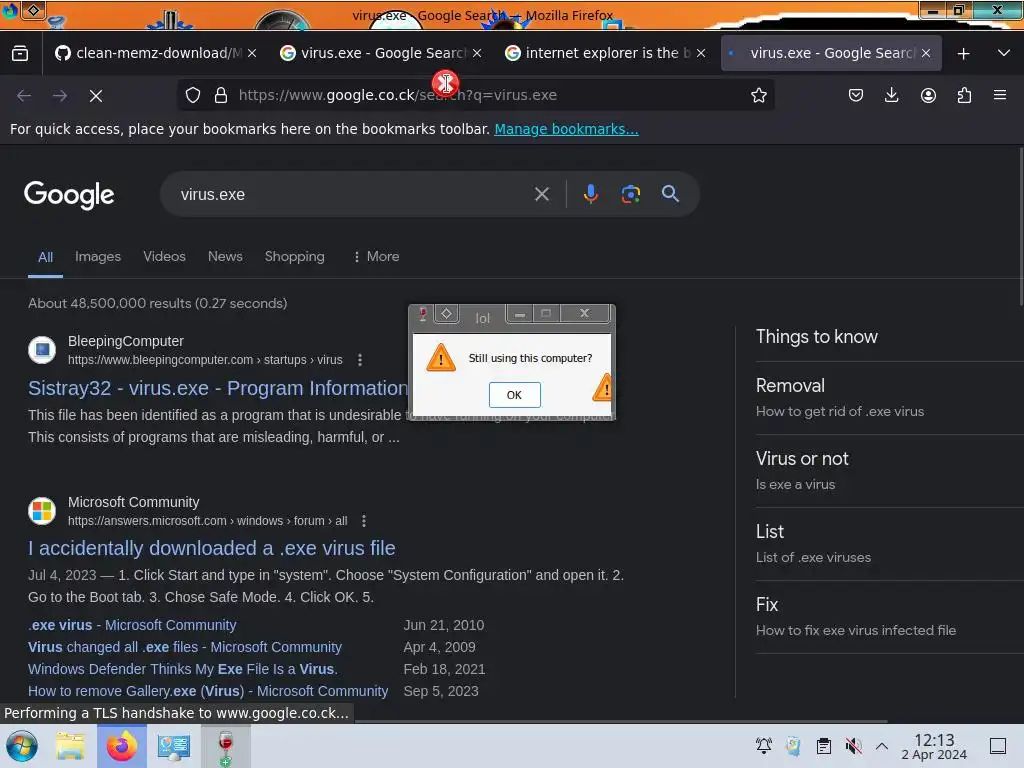Screen dimensions: 1024x768
Task: Expand the Virus or not section
Action: pyautogui.click(x=889, y=471)
